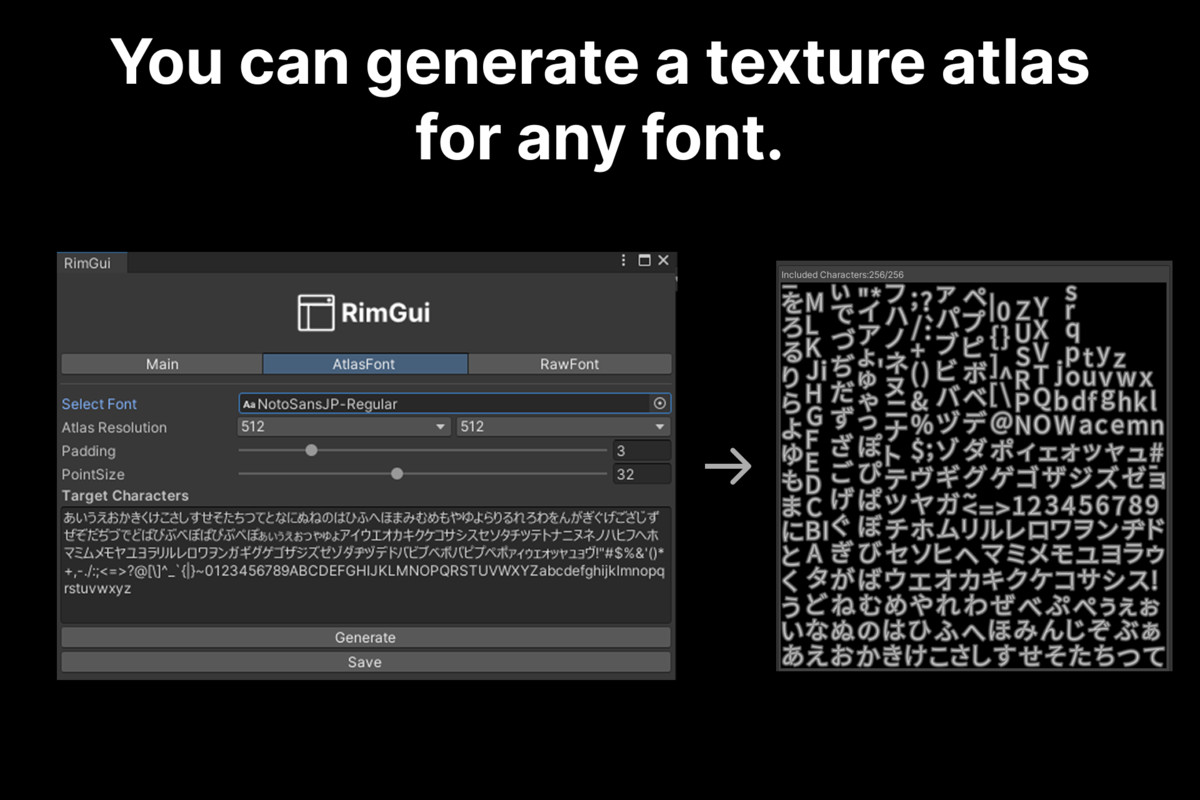Click inside the Target Characters text area
1200x800 pixels.
[366, 564]
